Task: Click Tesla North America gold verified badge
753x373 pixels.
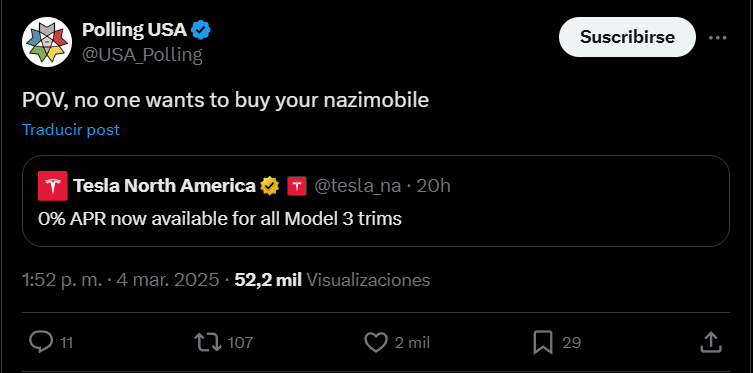Action: click(x=270, y=186)
